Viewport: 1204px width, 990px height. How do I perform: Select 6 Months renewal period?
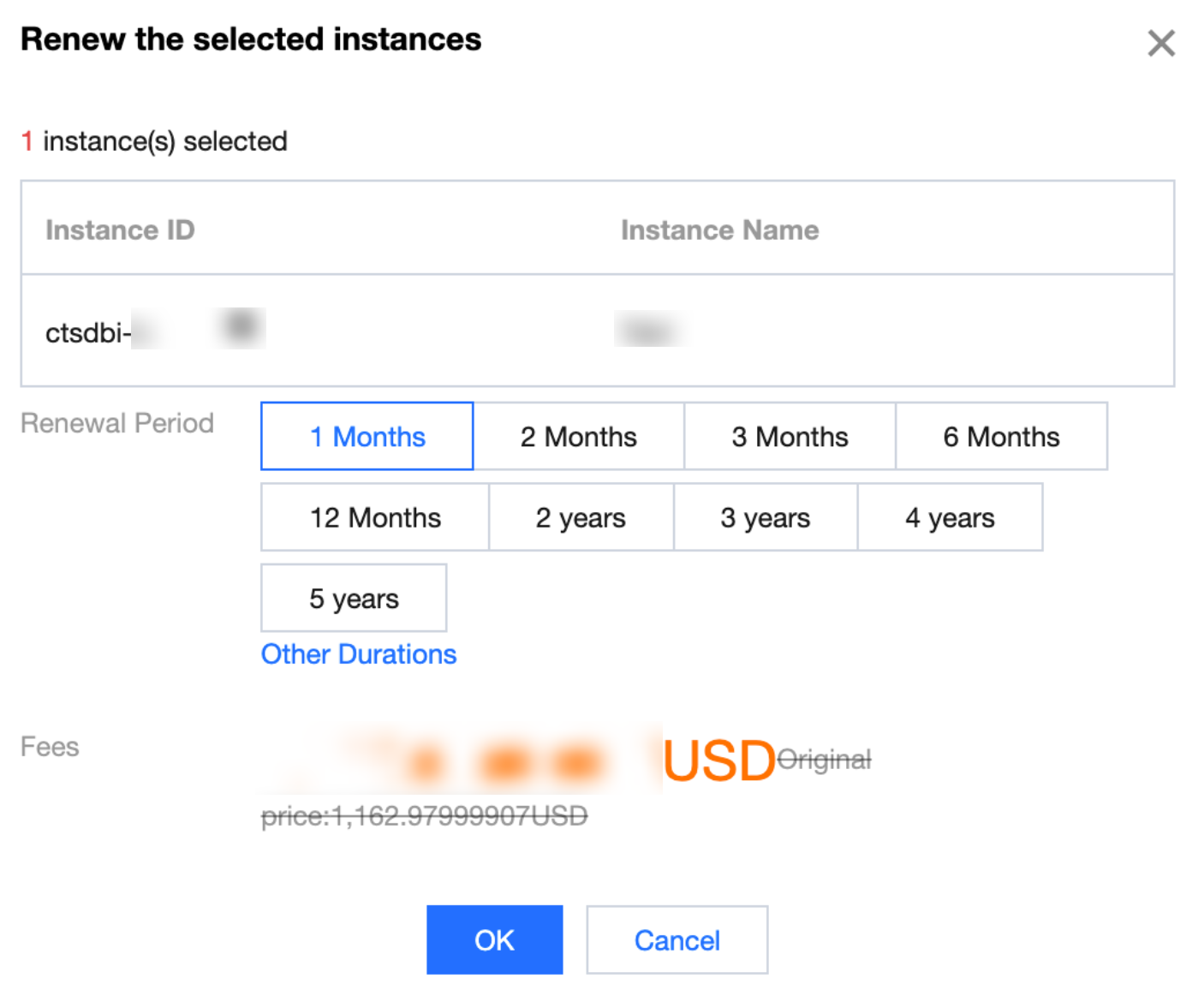tap(1001, 437)
